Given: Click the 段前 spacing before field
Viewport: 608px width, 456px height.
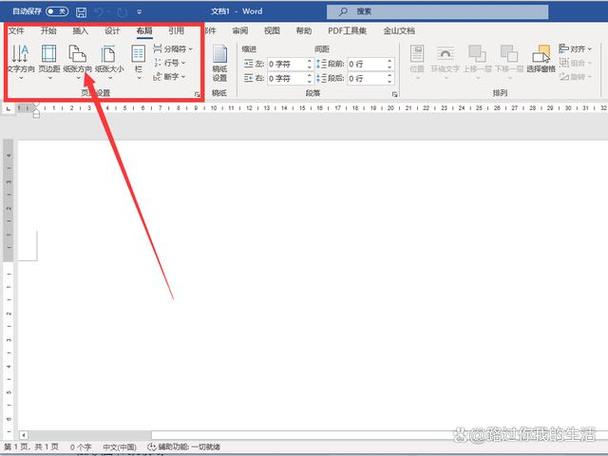Looking at the screenshot, I should point(368,64).
